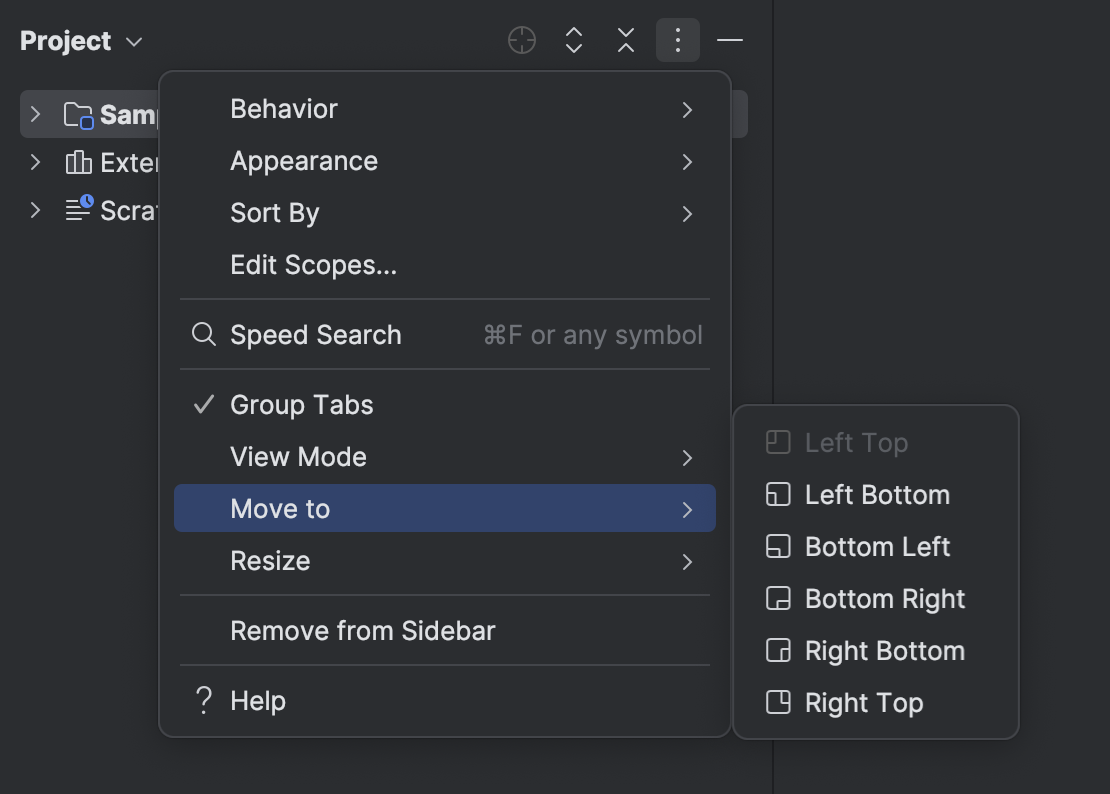Click Remove from Sidebar
The image size is (1110, 794).
[x=362, y=630]
